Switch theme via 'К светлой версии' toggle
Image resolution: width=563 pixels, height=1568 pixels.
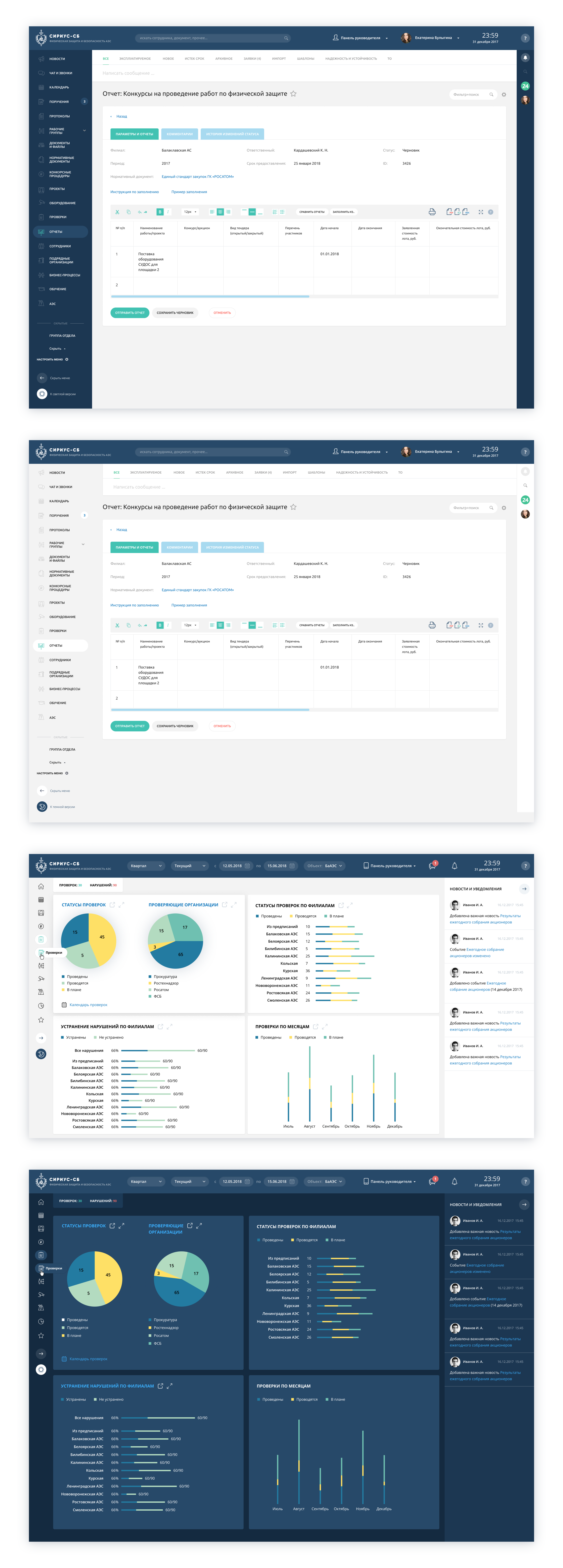(42, 394)
